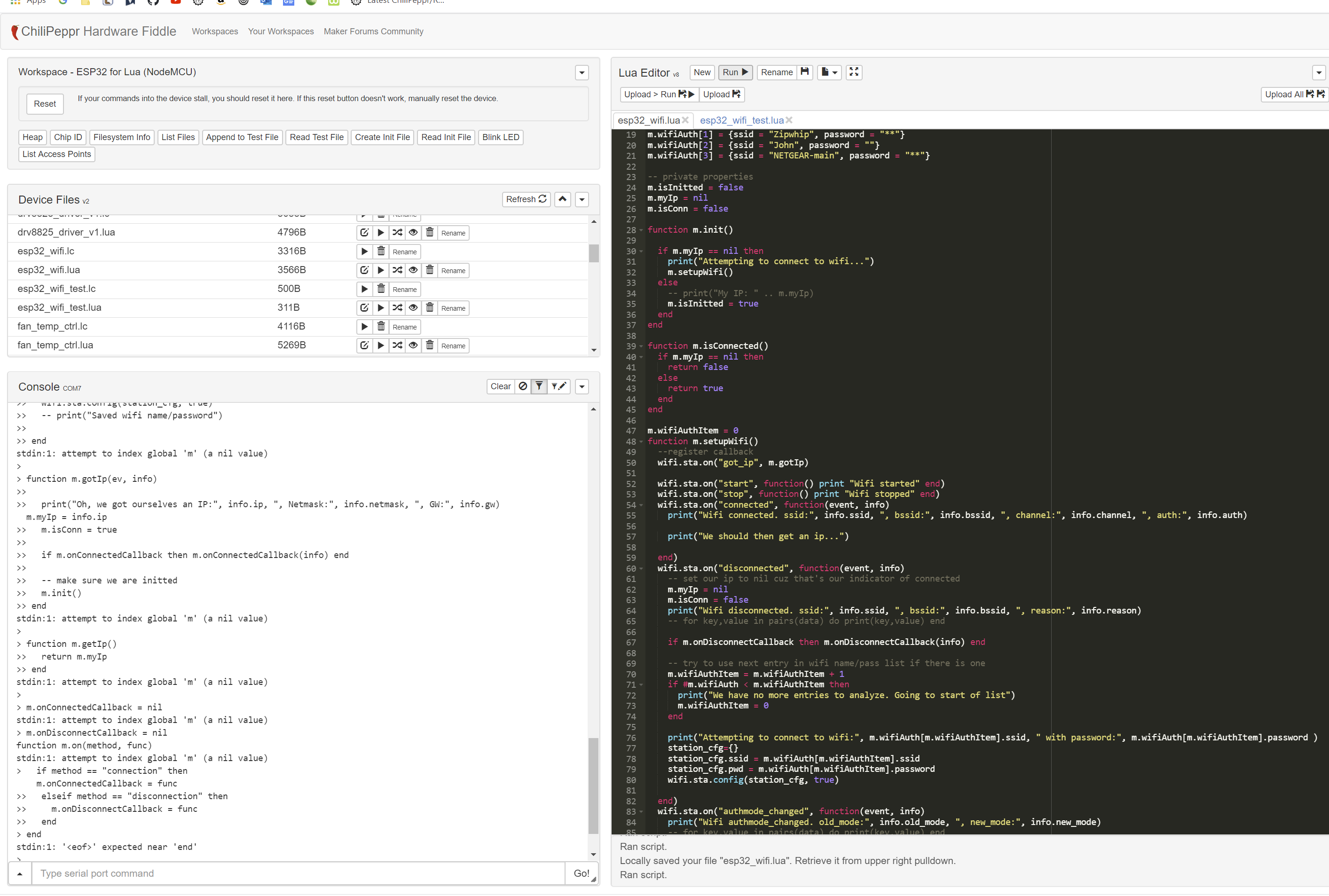
Task: Edit esp32_wifi_test.lua in device files
Action: (364, 308)
